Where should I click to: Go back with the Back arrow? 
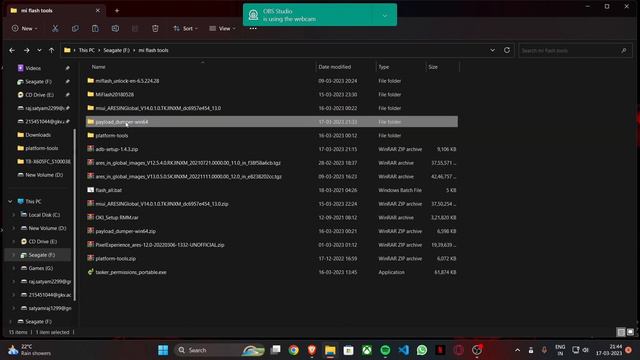tap(12, 50)
